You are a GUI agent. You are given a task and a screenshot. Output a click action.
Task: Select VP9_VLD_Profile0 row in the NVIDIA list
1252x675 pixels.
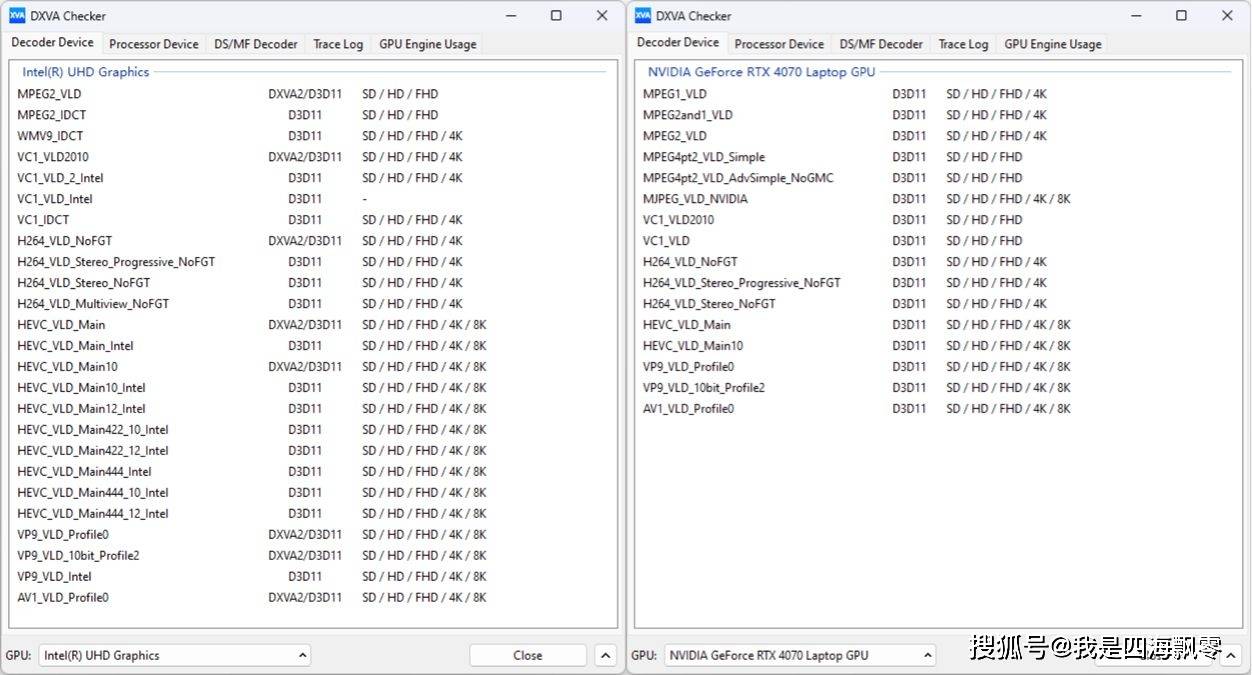[937, 367]
